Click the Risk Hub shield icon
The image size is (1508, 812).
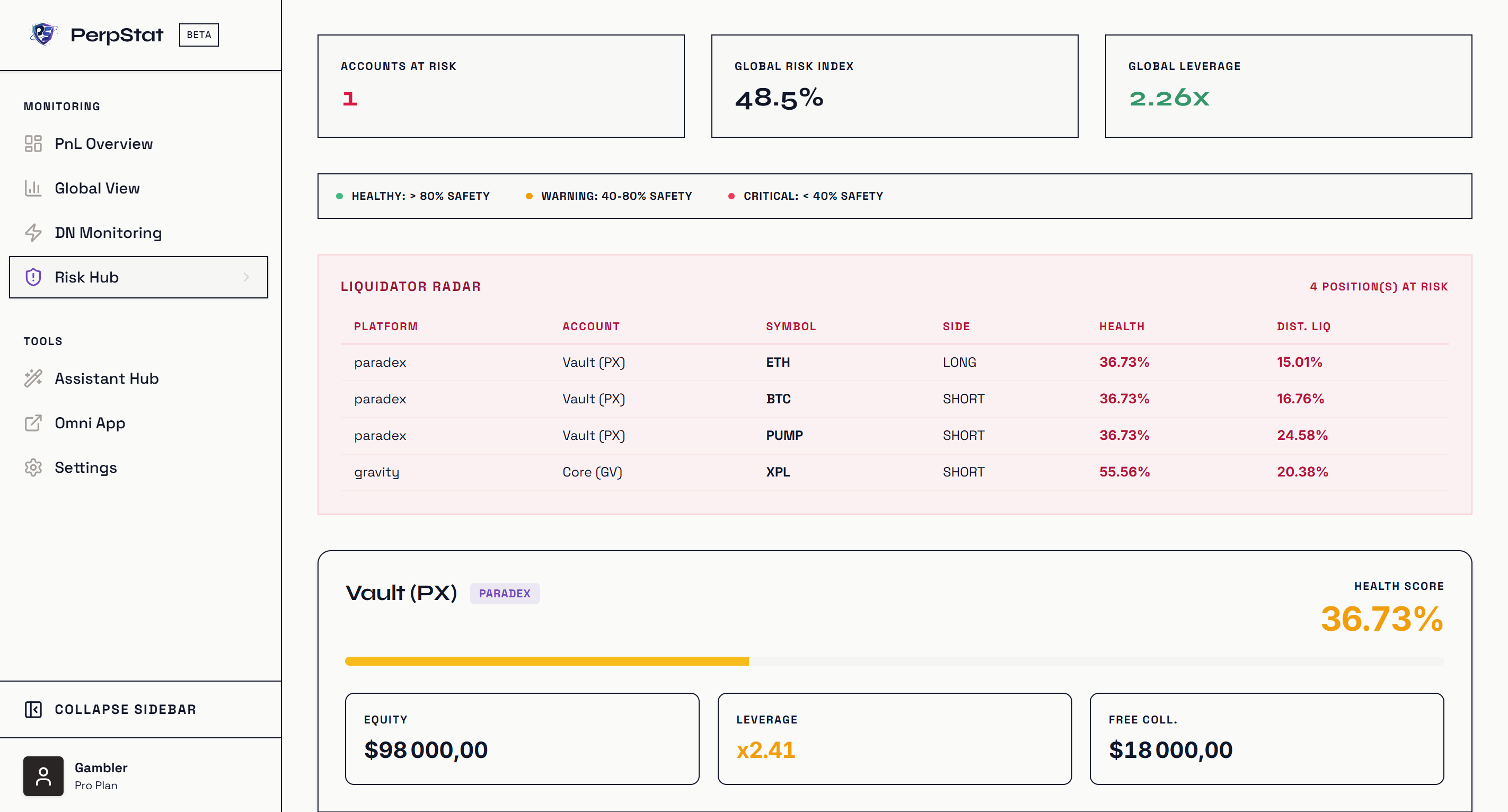[x=33, y=277]
